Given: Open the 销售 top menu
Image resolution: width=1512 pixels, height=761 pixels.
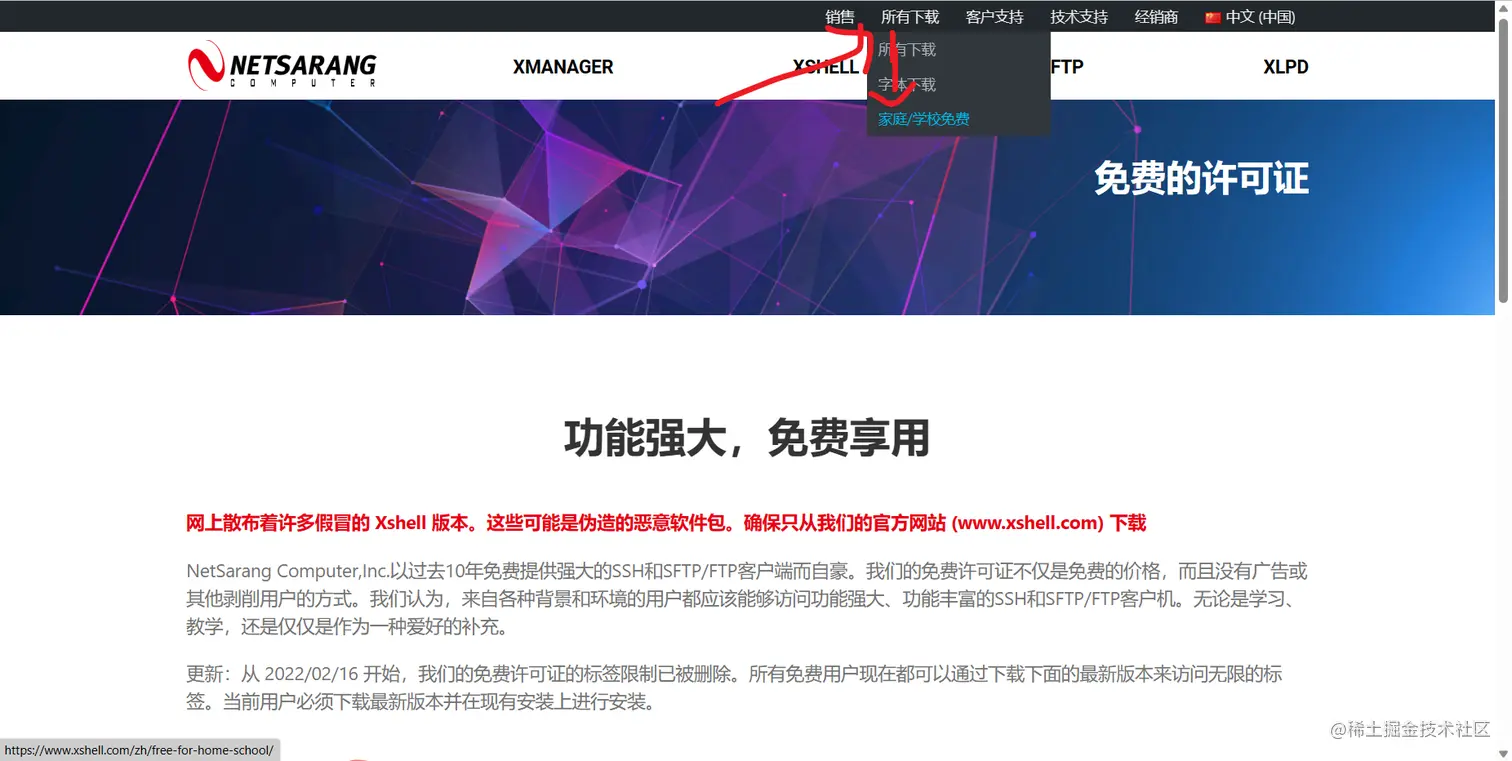Looking at the screenshot, I should click(x=840, y=17).
